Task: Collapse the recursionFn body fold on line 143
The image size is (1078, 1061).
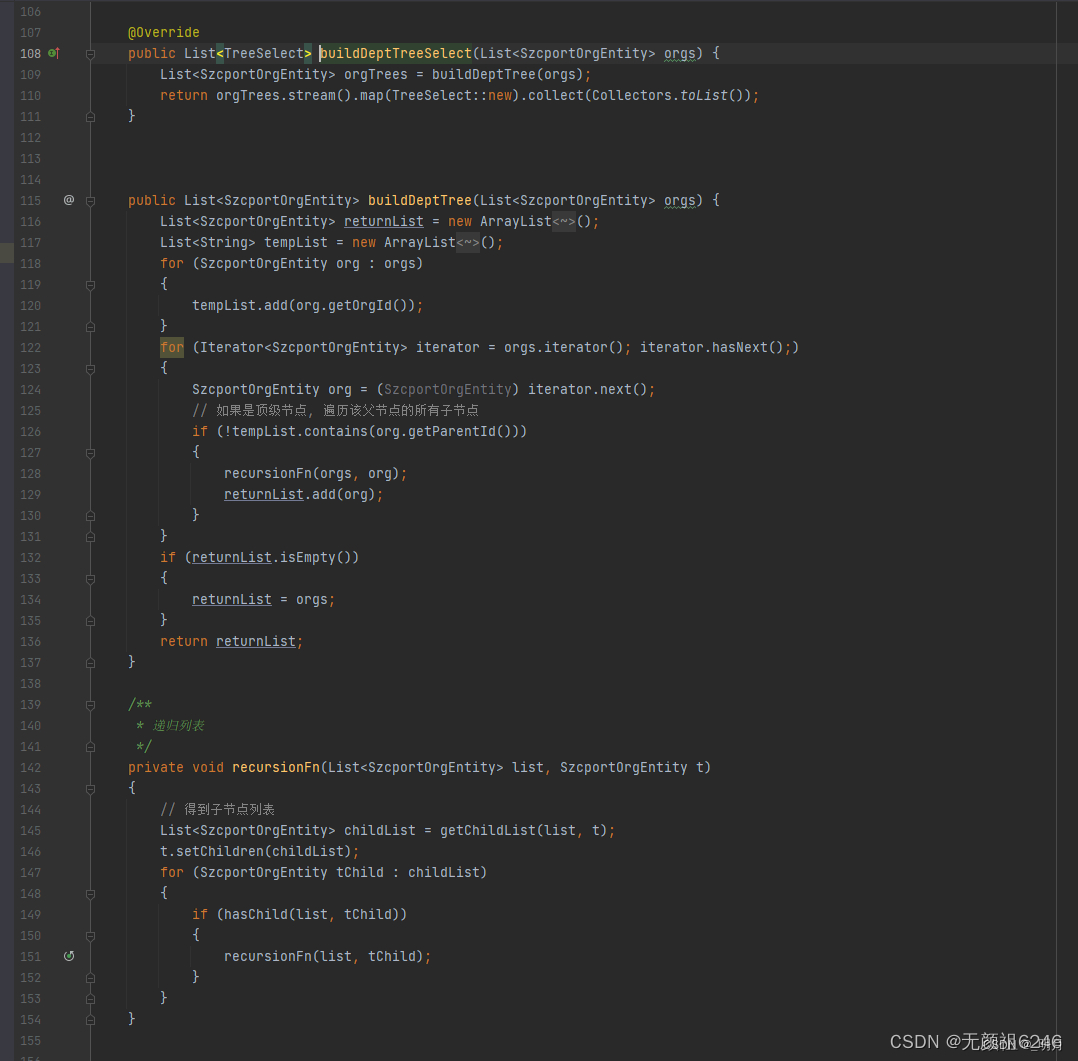Action: [90, 789]
